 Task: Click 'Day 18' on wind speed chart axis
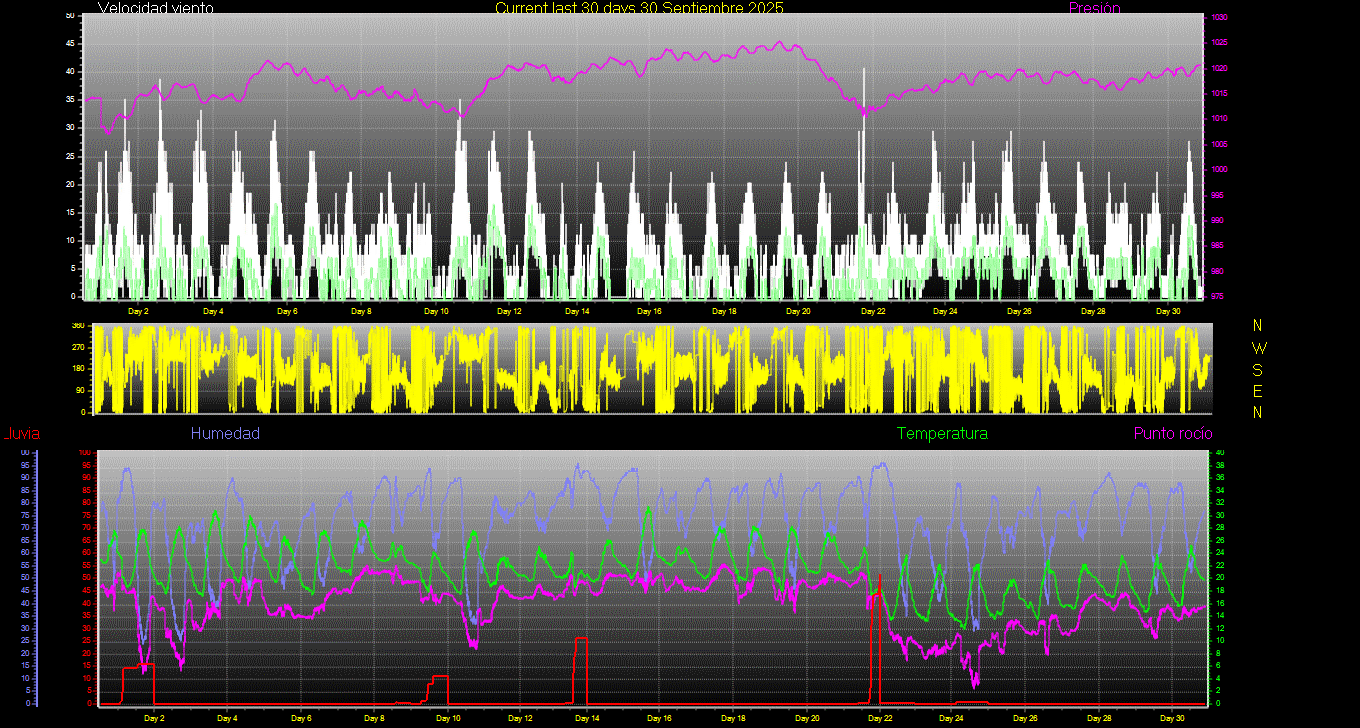pos(724,311)
